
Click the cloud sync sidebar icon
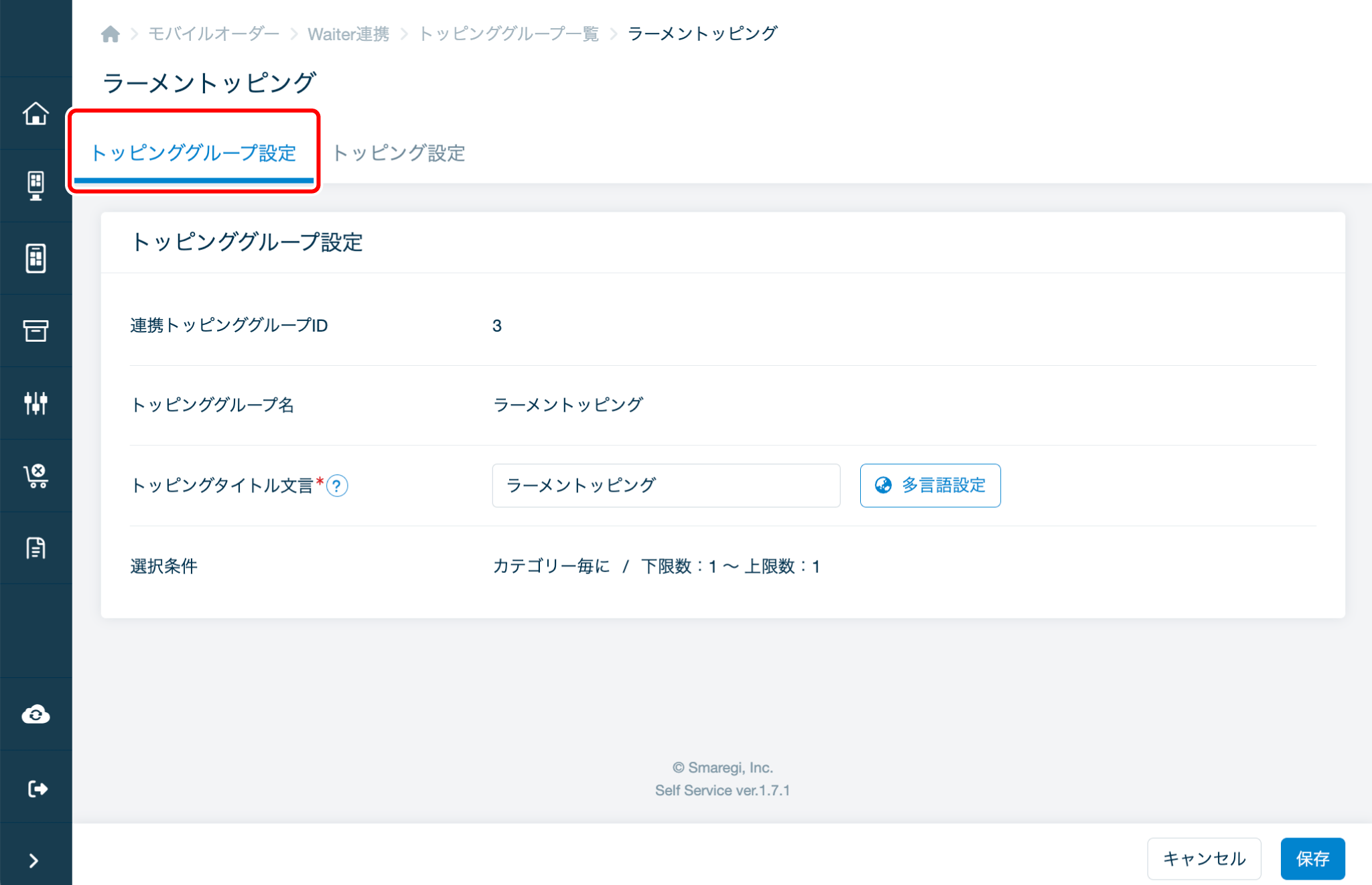point(36,714)
